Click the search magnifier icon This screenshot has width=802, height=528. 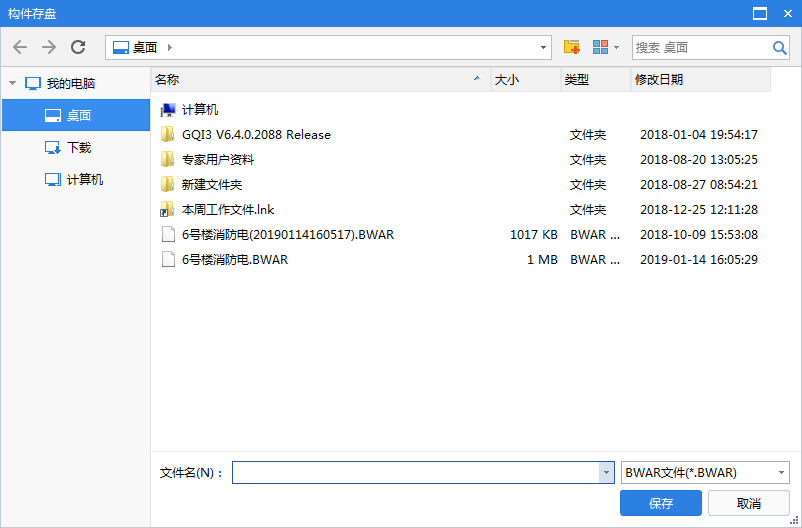pos(779,47)
